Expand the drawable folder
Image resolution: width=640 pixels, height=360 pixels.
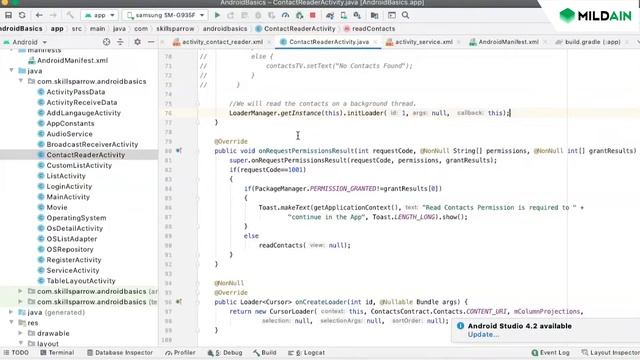pos(20,333)
